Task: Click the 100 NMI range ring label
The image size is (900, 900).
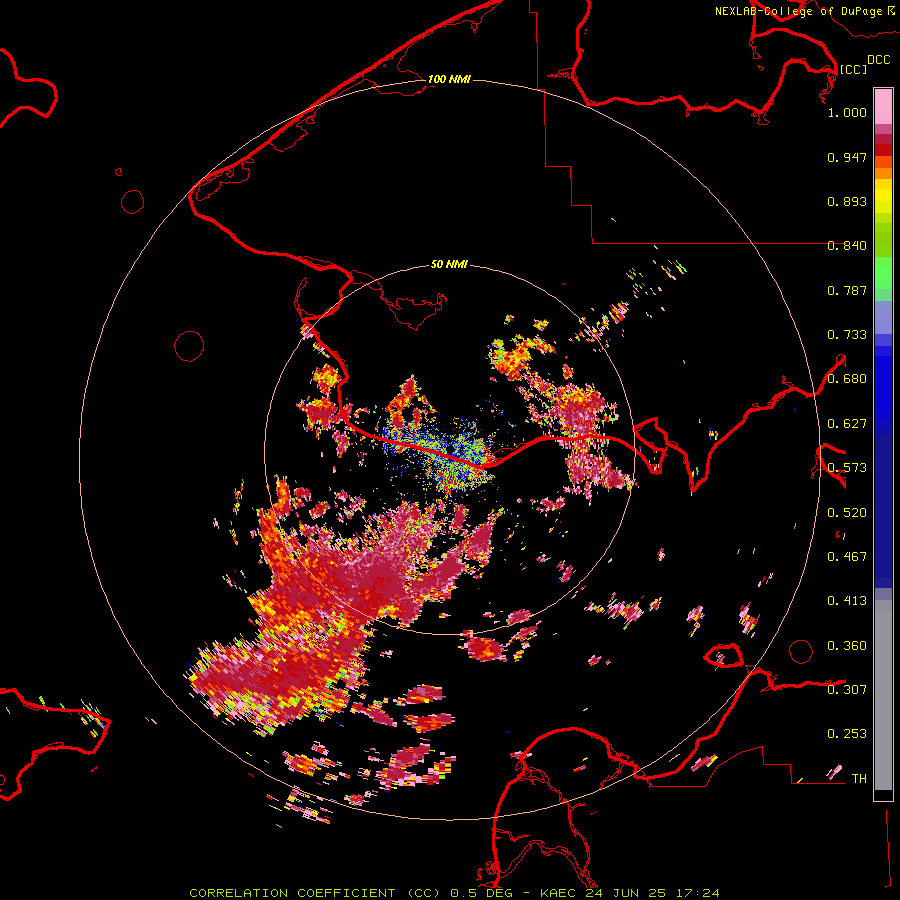Action: 449,79
